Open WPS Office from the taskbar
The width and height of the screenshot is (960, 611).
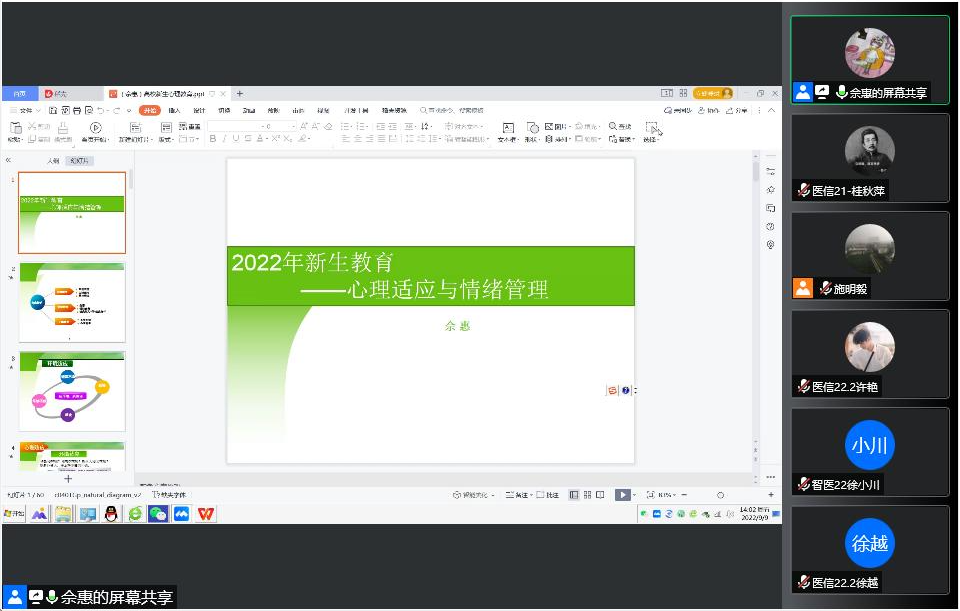tap(206, 514)
